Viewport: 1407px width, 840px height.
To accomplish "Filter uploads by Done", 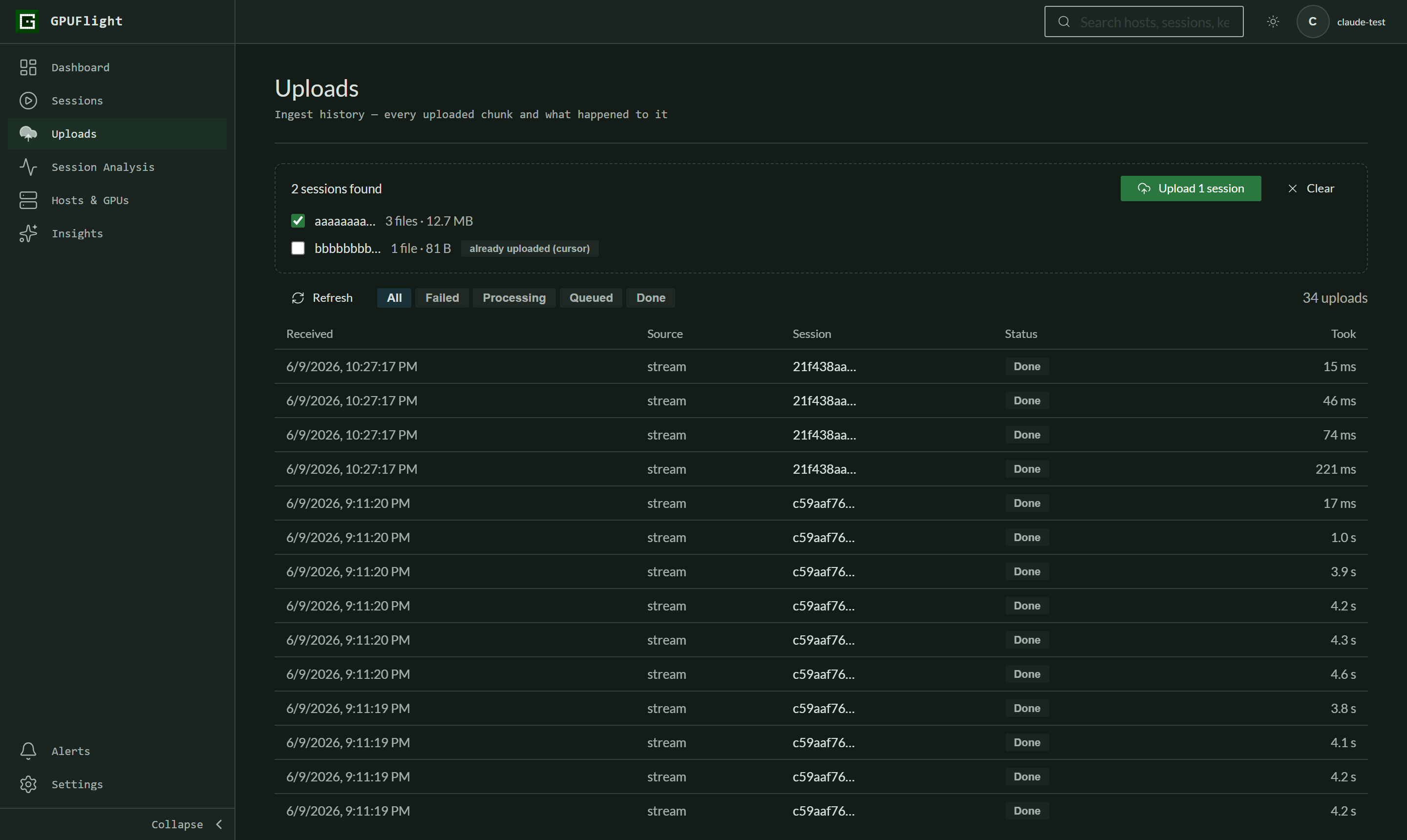I will (x=651, y=298).
